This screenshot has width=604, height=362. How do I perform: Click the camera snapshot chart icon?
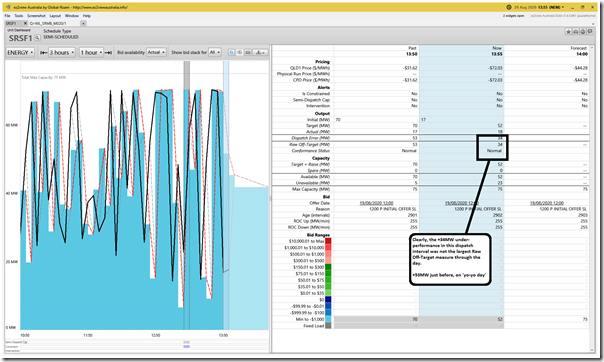tap(248, 52)
